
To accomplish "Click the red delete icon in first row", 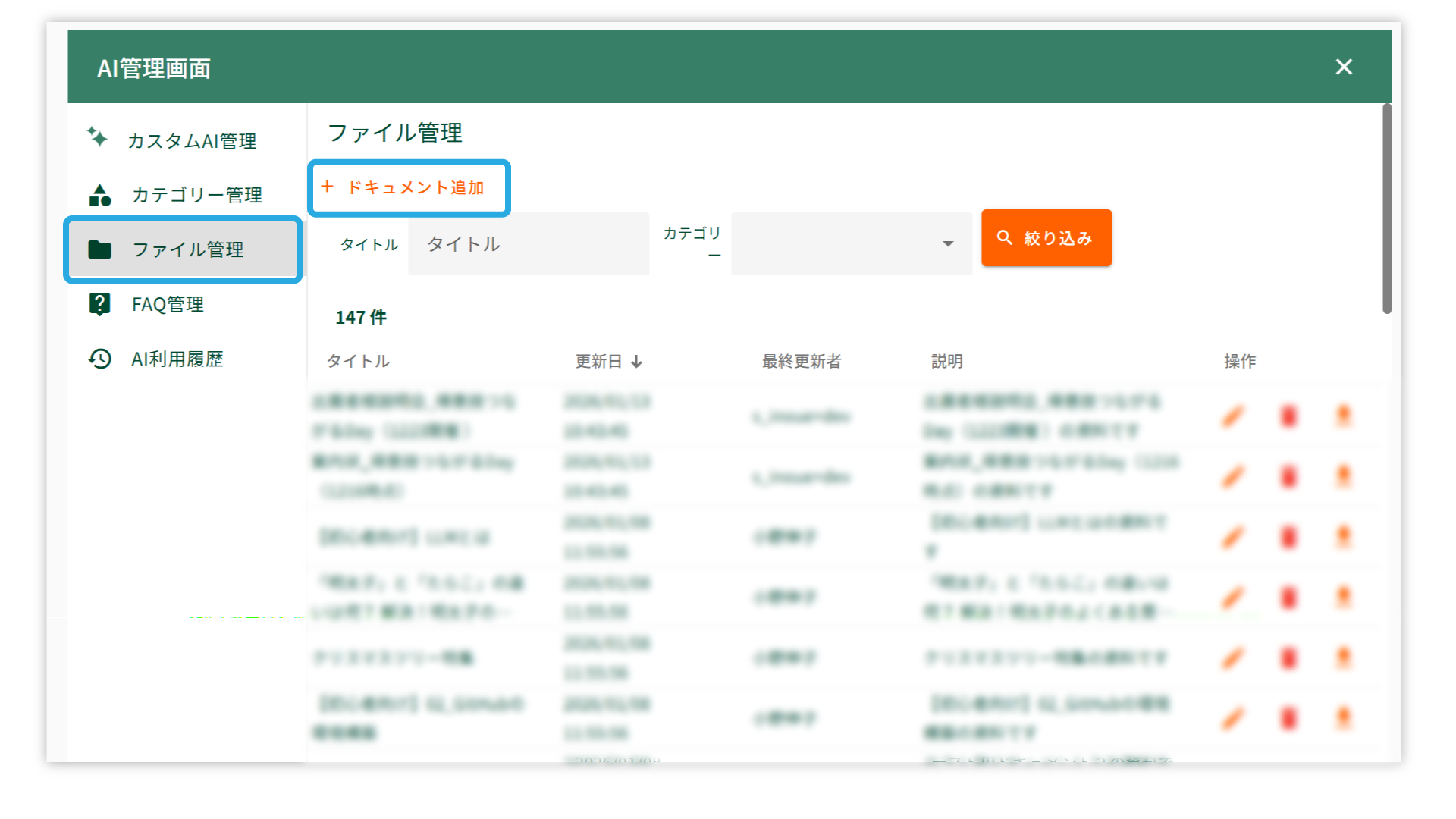I will (1288, 416).
